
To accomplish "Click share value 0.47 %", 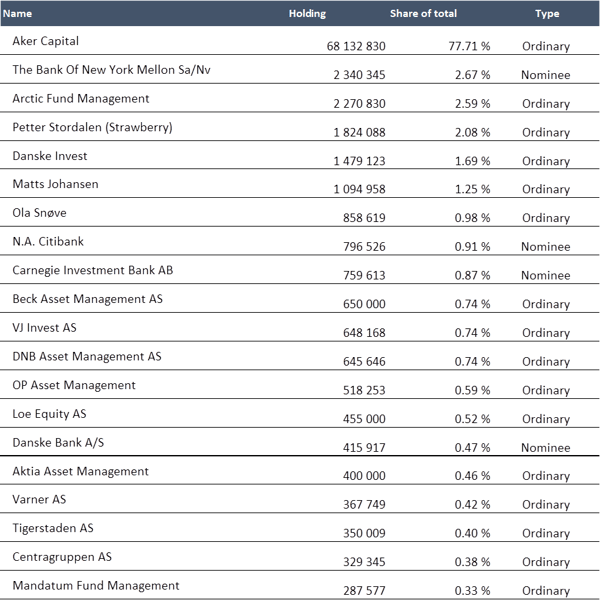I will [x=473, y=448].
